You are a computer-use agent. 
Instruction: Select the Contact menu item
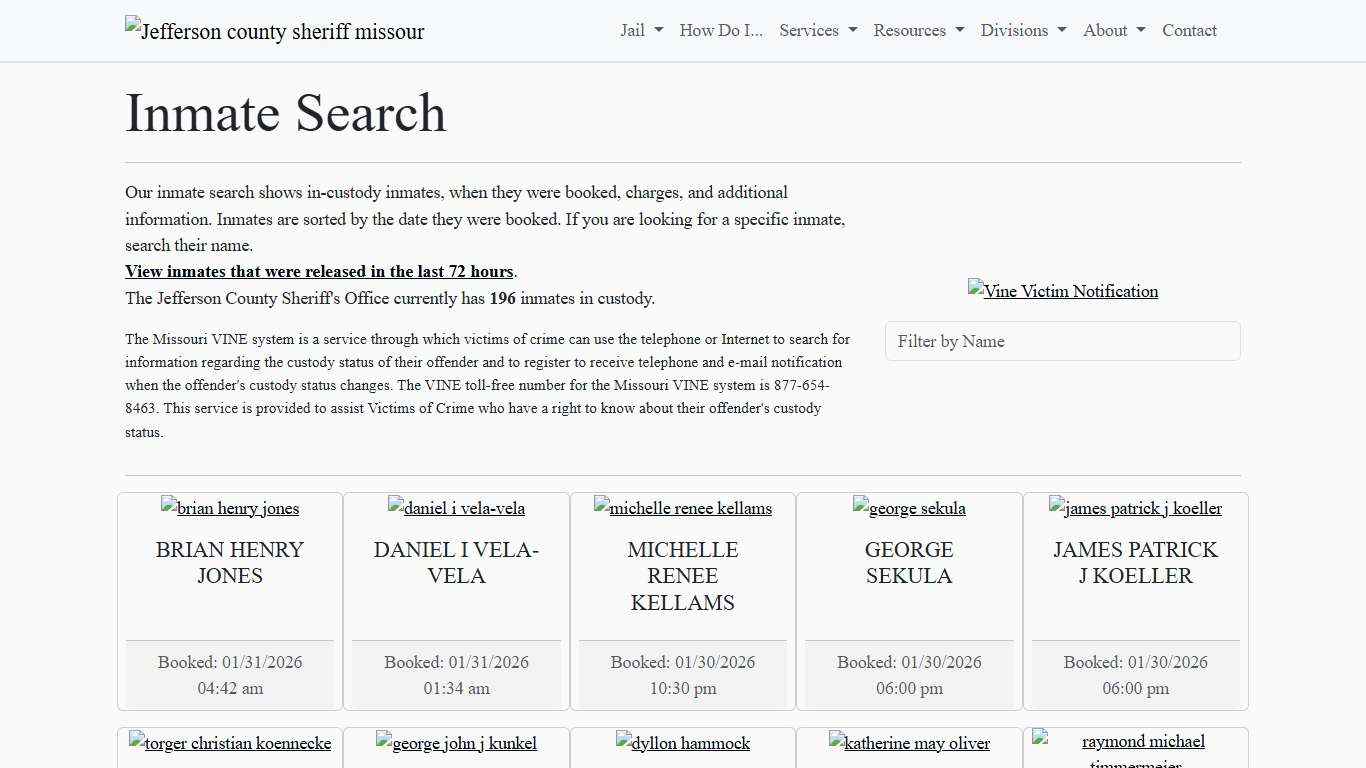1189,30
